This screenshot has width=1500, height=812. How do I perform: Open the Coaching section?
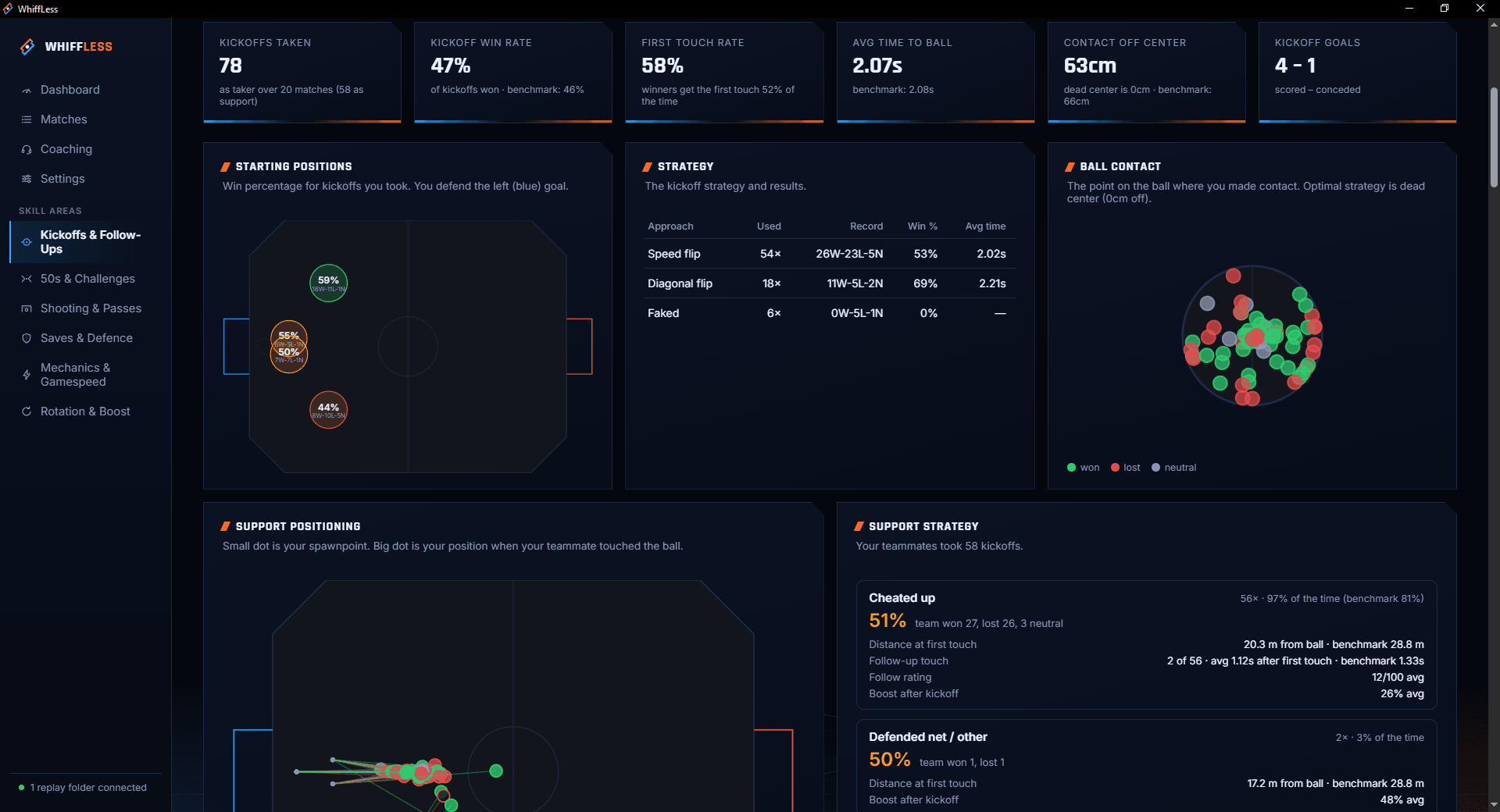coord(66,149)
